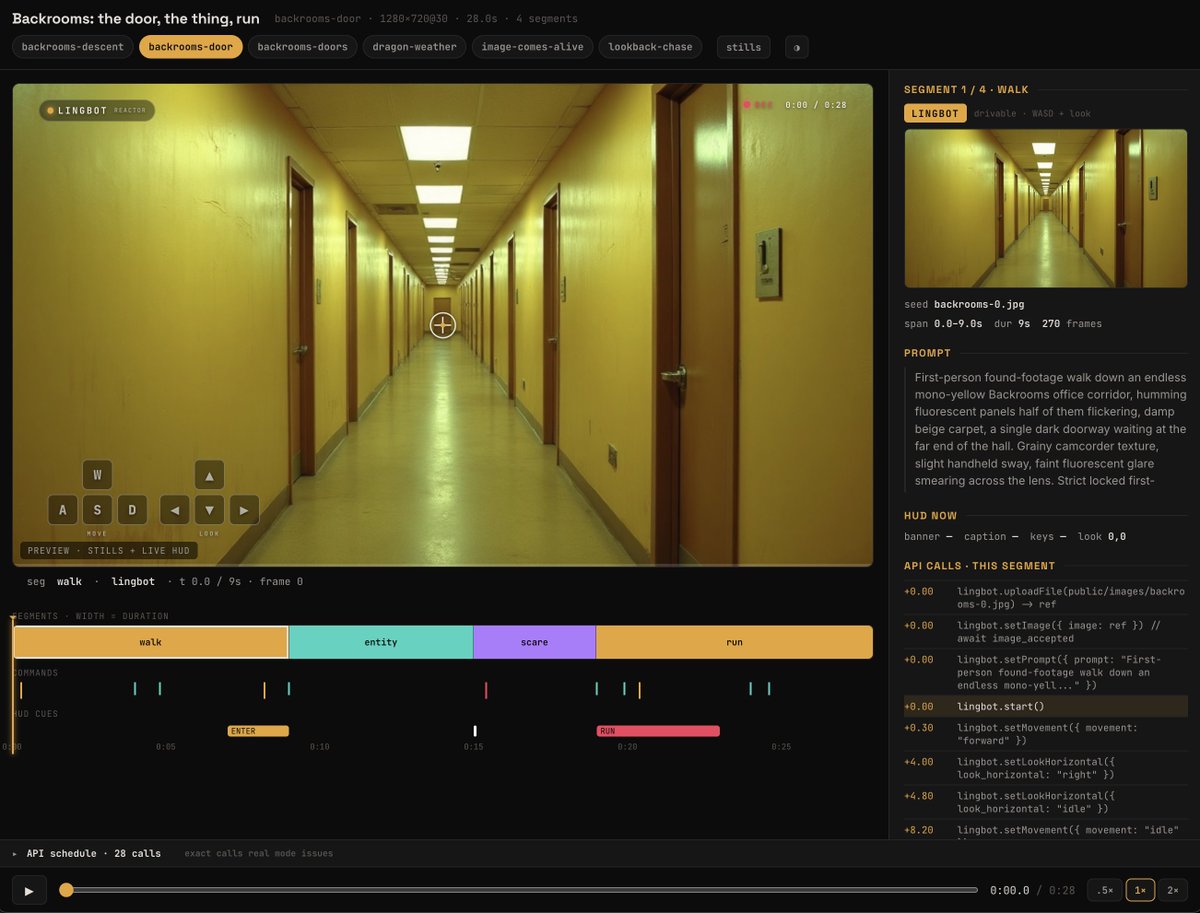Image resolution: width=1200 pixels, height=913 pixels.
Task: Select the run segment in the timeline
Action: coord(734,642)
